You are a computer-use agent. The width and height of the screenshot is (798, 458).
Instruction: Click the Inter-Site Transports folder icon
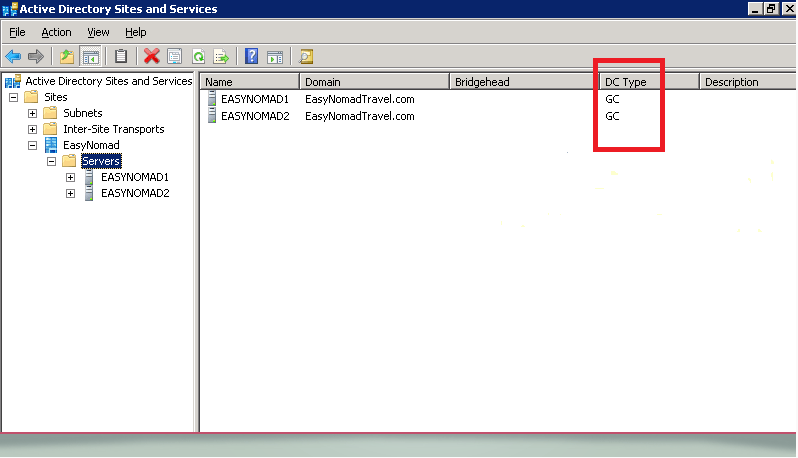click(x=50, y=129)
